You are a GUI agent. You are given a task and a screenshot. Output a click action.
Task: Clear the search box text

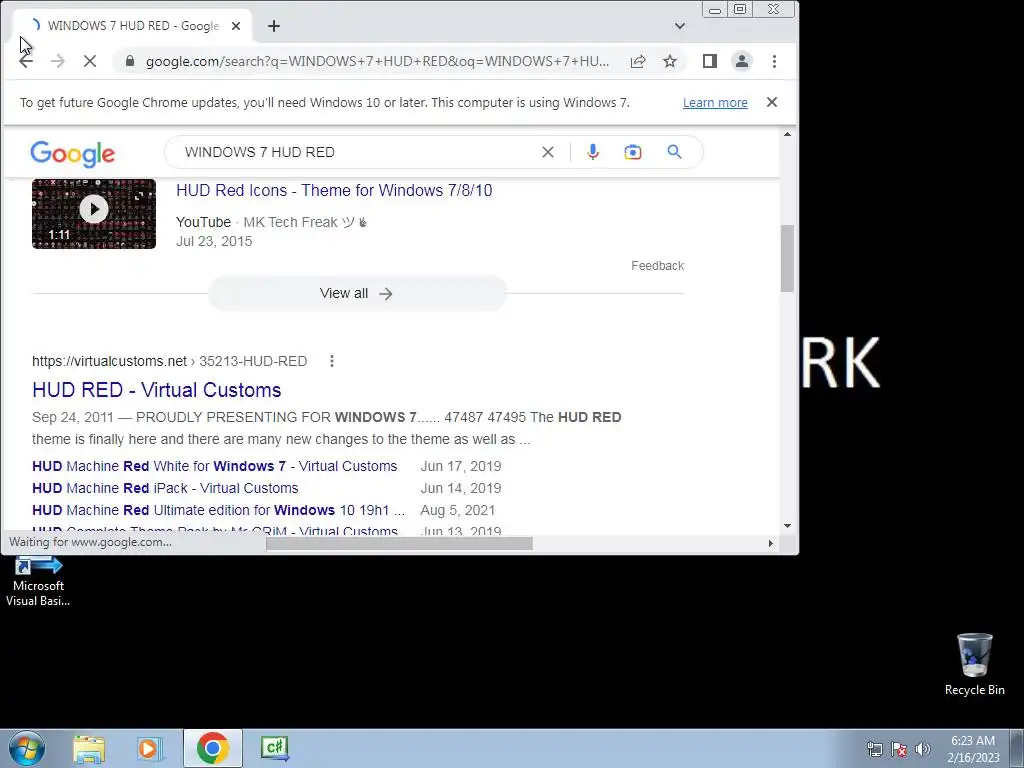548,152
